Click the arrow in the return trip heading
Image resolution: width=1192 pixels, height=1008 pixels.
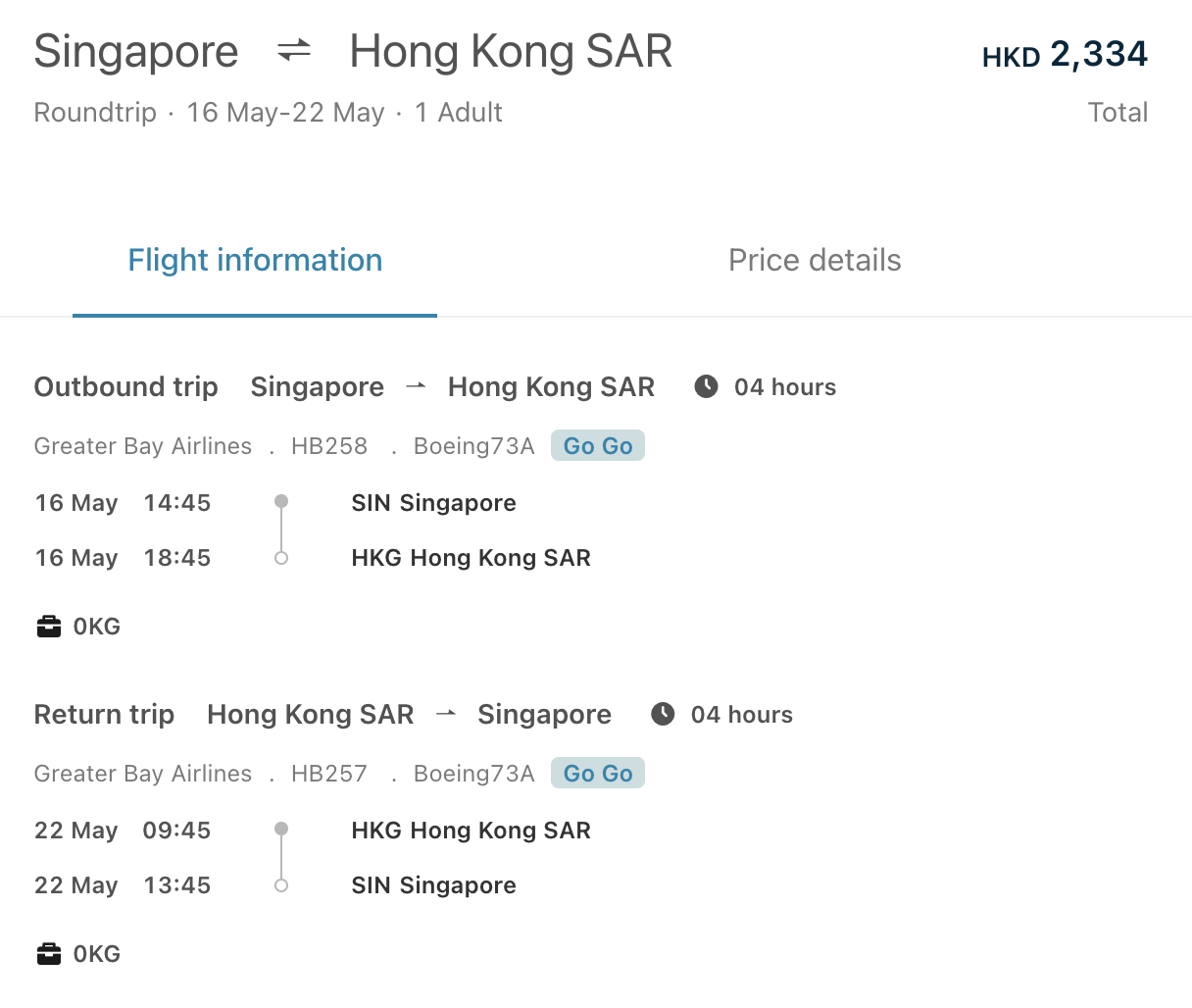[x=445, y=714]
